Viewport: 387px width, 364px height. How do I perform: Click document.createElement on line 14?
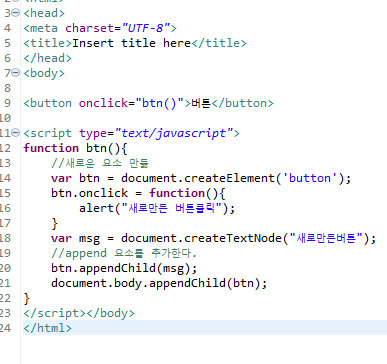click(x=198, y=178)
